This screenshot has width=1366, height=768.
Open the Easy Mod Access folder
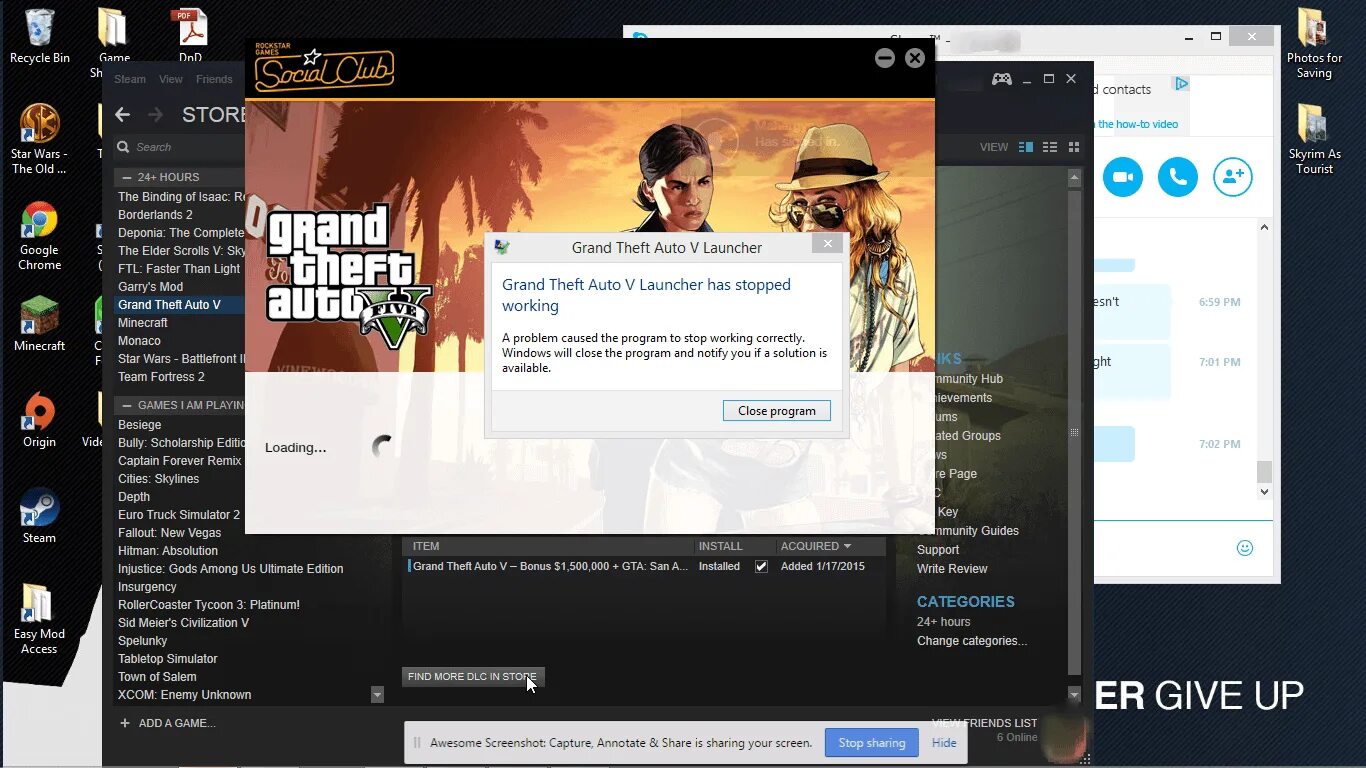[40, 620]
